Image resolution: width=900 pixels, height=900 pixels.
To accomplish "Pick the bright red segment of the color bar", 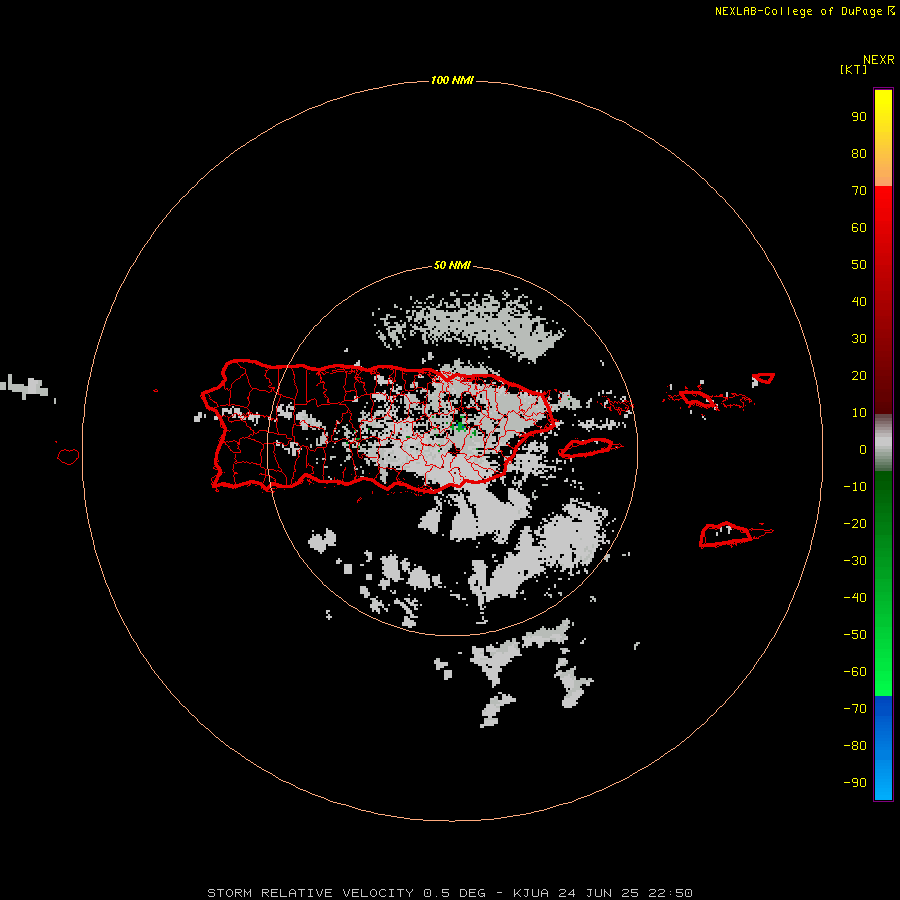I will pyautogui.click(x=883, y=300).
